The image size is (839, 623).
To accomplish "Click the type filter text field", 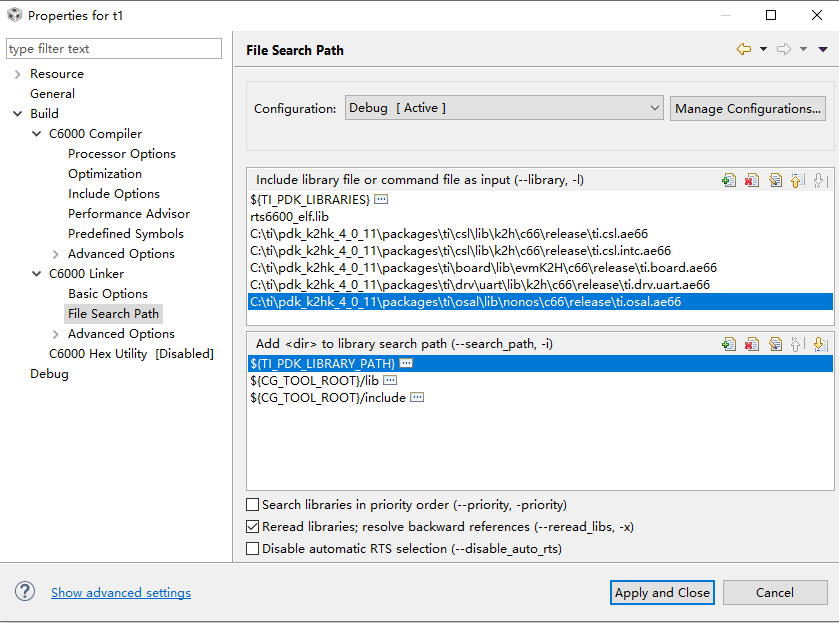I will 113,49.
